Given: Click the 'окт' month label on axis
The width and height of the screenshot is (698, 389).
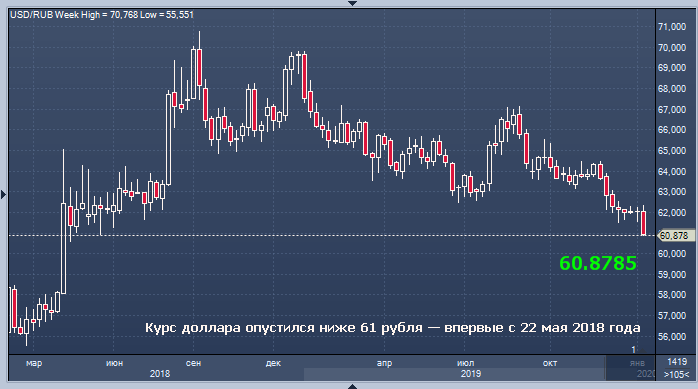Looking at the screenshot, I should 550,363.
